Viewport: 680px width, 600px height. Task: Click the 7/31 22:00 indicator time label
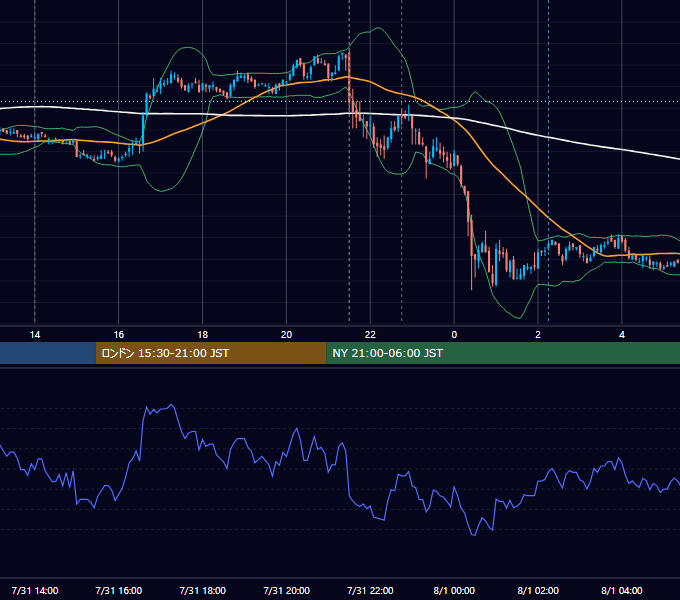click(370, 590)
